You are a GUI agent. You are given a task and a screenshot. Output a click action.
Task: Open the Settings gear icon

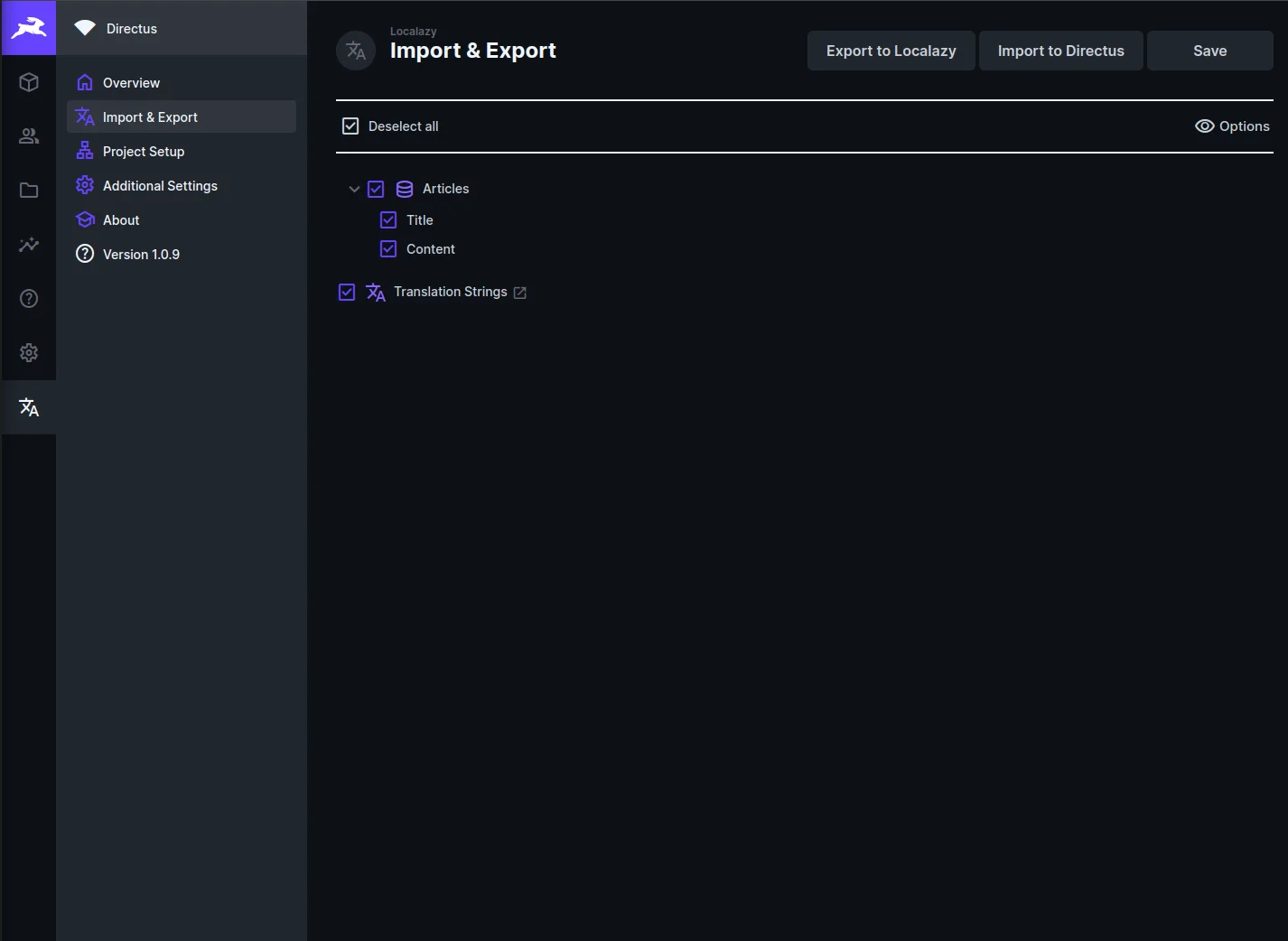click(x=29, y=353)
